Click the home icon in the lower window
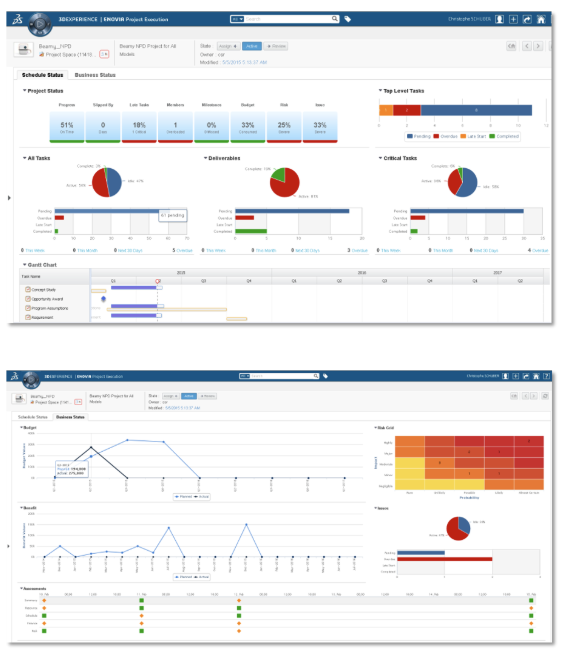The height and width of the screenshot is (660, 574). coord(536,376)
